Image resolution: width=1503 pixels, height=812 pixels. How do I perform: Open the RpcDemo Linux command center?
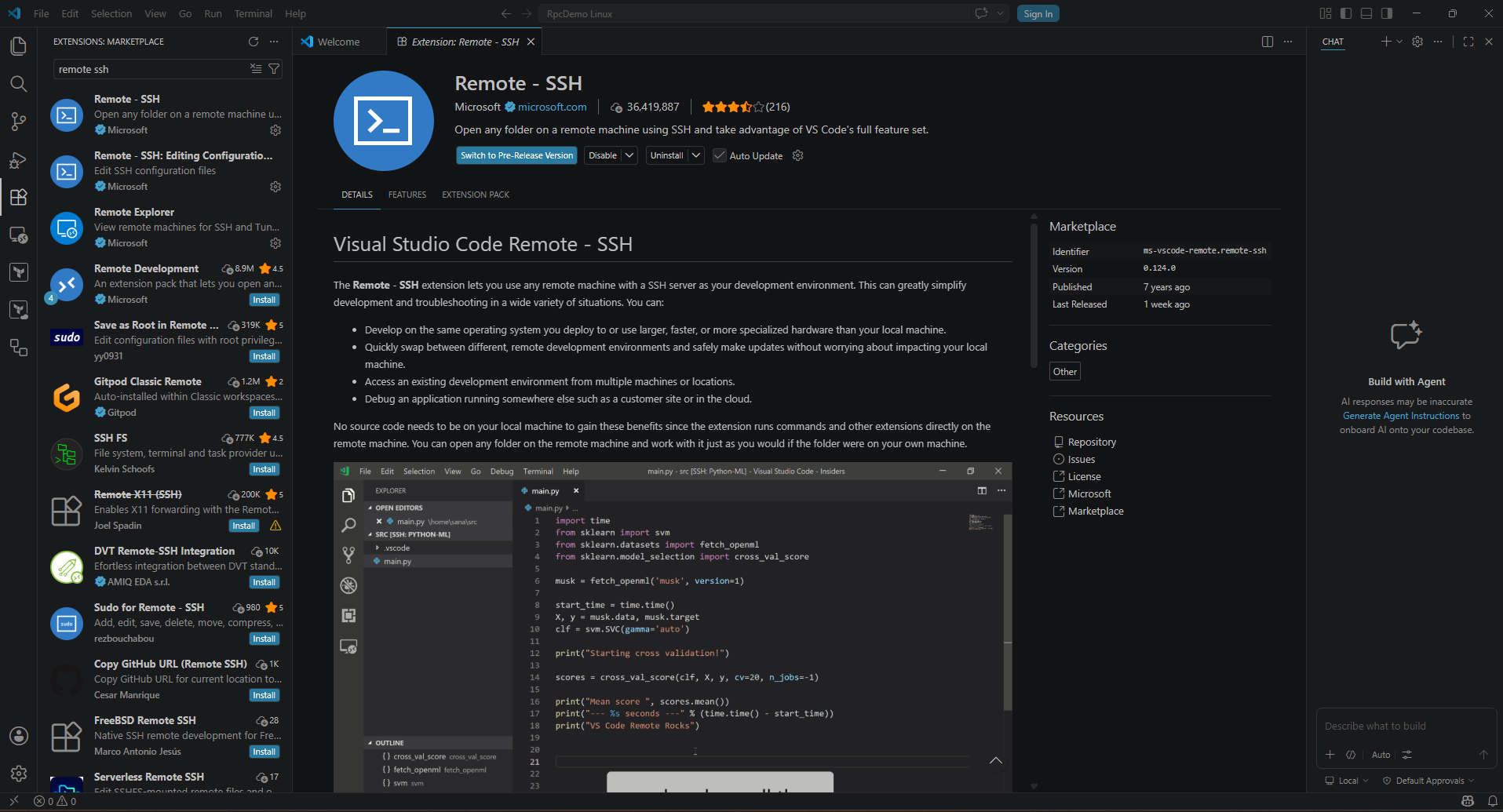coord(755,13)
